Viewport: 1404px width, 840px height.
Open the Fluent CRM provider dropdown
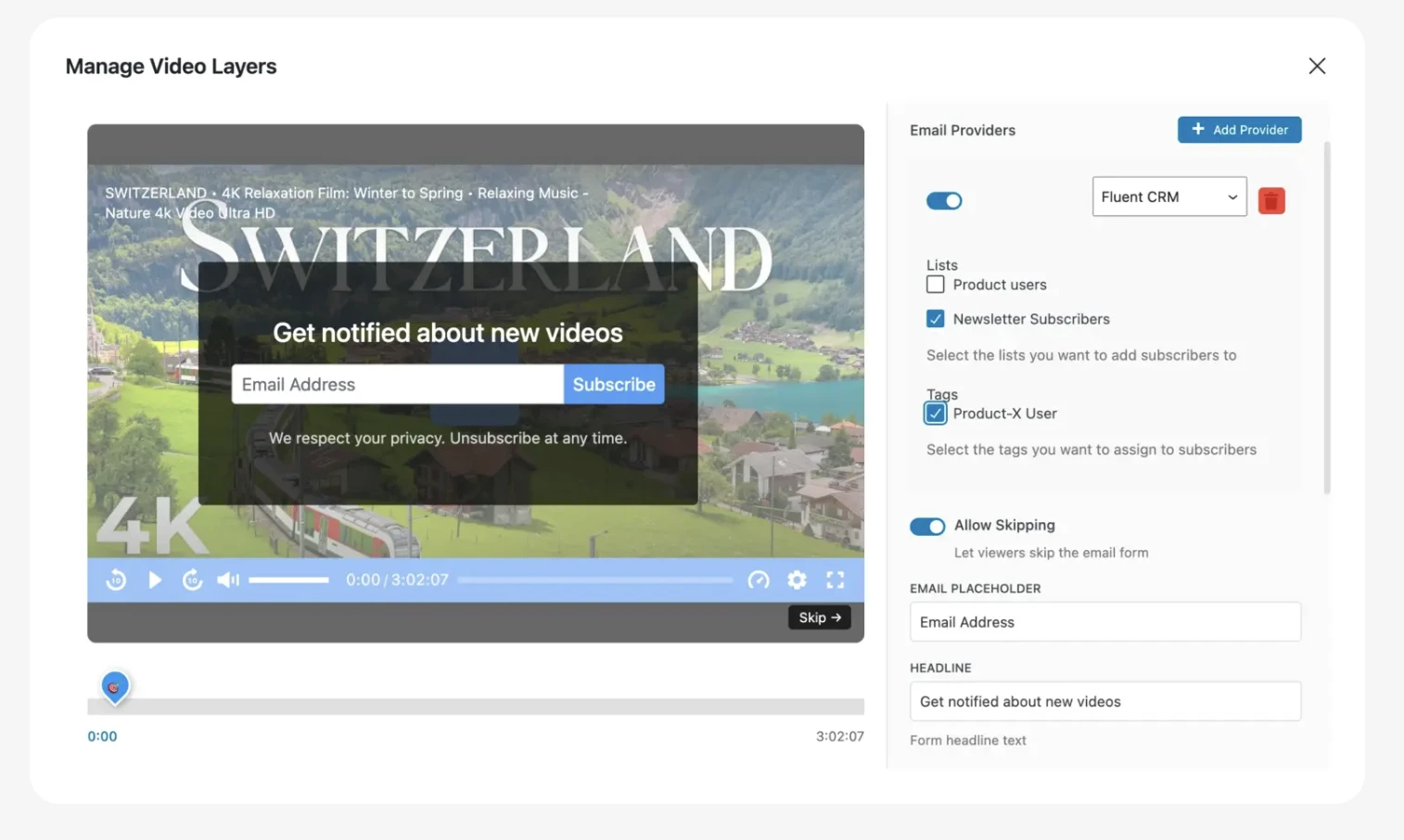point(1169,197)
